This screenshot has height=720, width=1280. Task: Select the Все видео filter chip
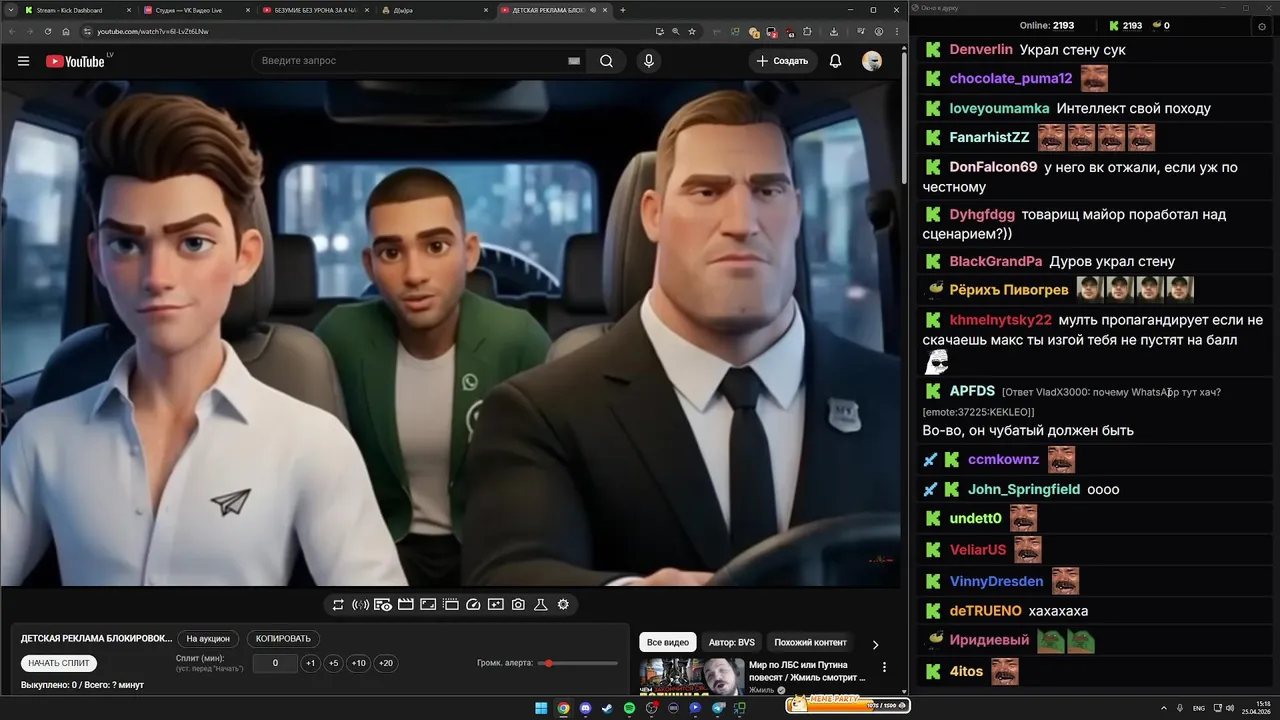pyautogui.click(x=668, y=642)
